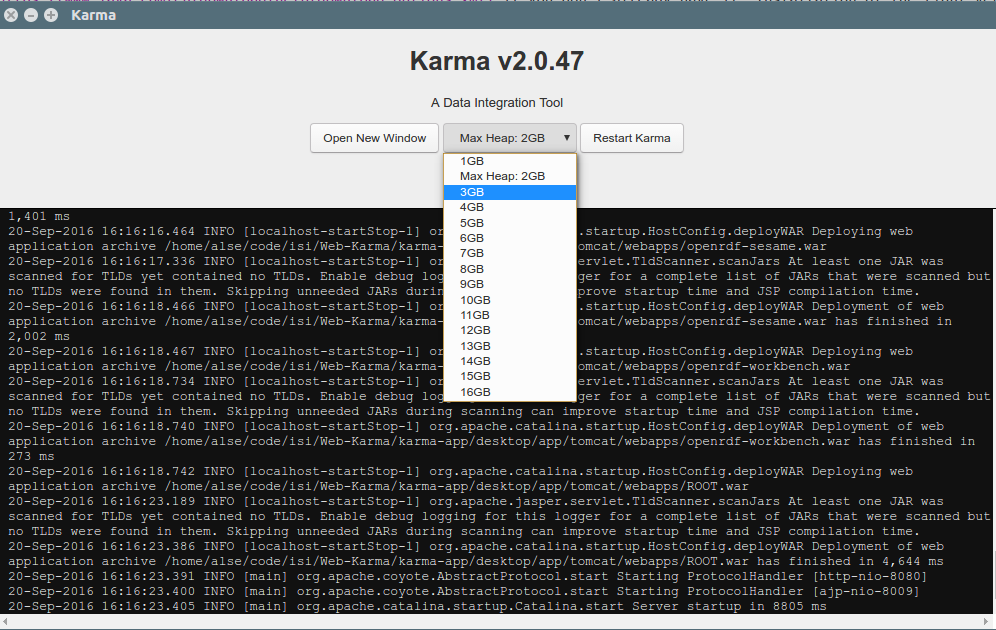Minimize the Karma window
The image size is (996, 630).
(30, 15)
